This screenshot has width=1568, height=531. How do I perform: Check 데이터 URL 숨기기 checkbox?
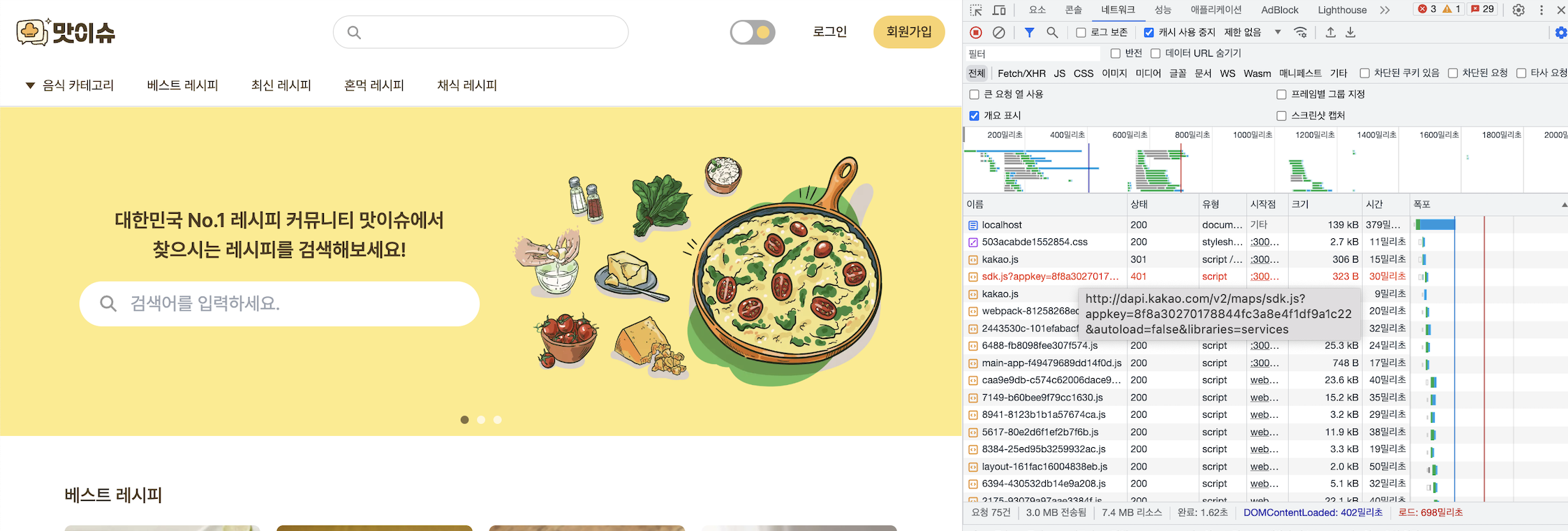(x=1155, y=53)
